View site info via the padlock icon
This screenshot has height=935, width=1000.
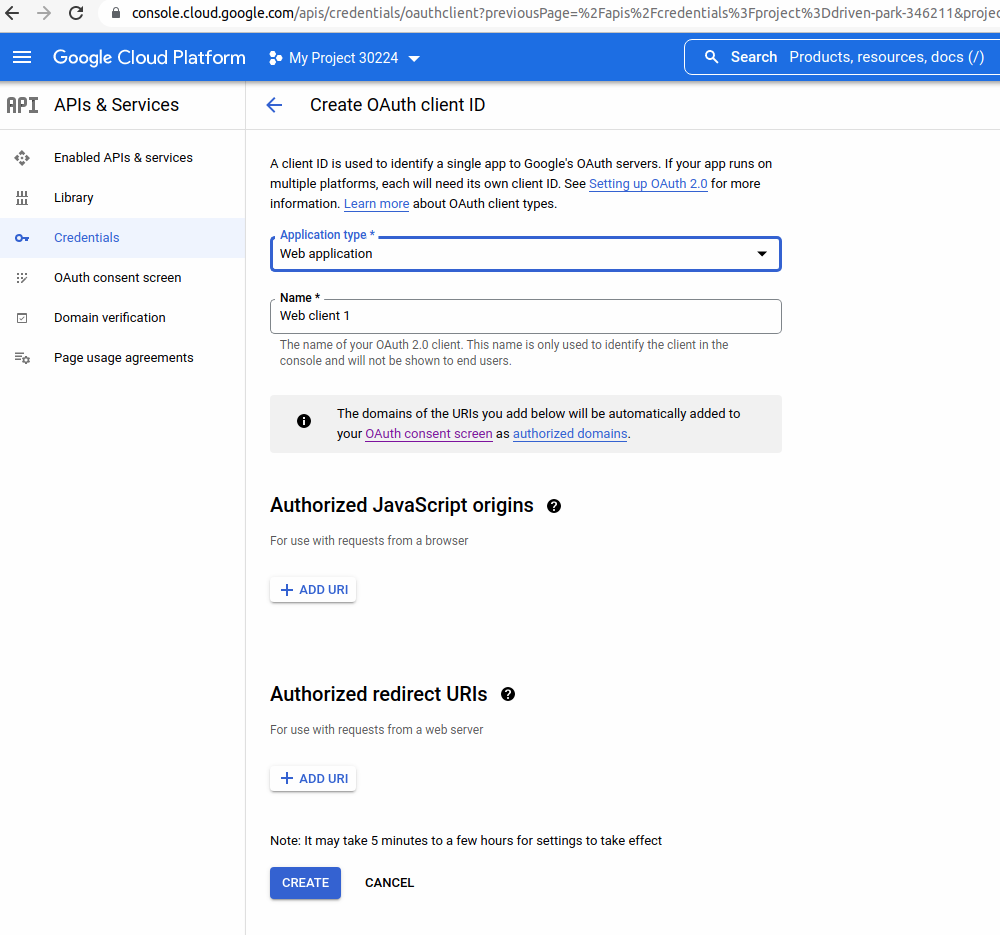tap(115, 13)
